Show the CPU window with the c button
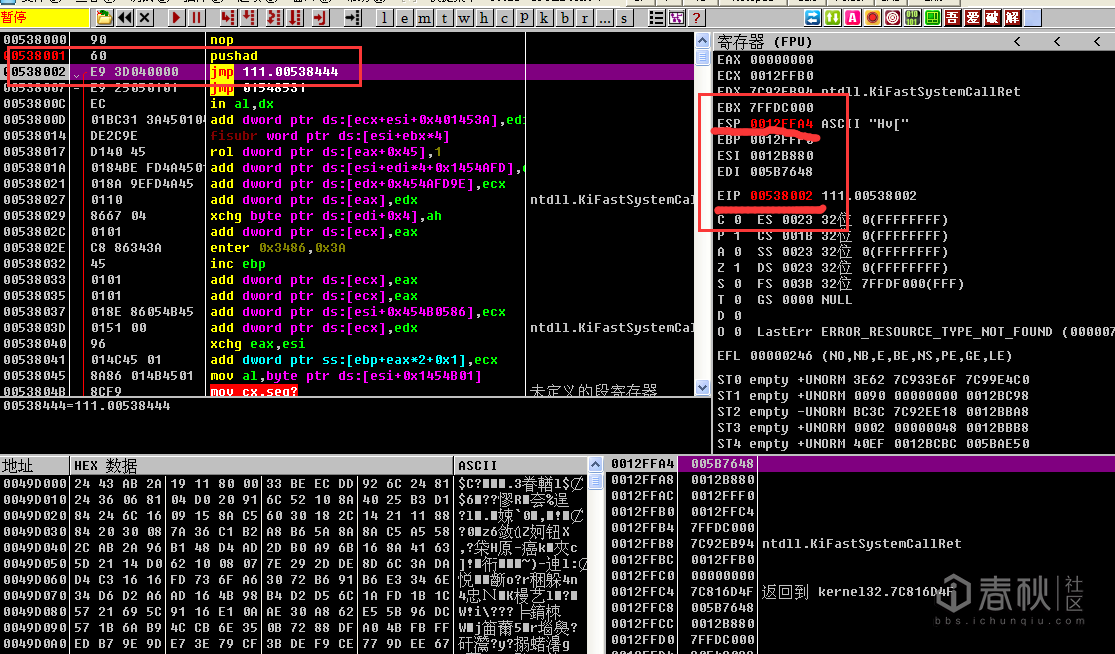 [504, 18]
